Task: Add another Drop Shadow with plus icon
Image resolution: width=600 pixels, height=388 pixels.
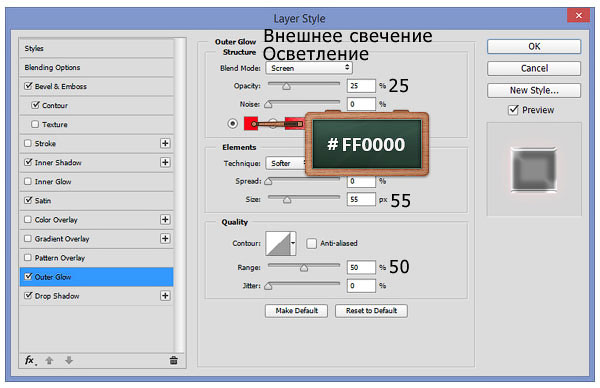Action: pos(165,295)
